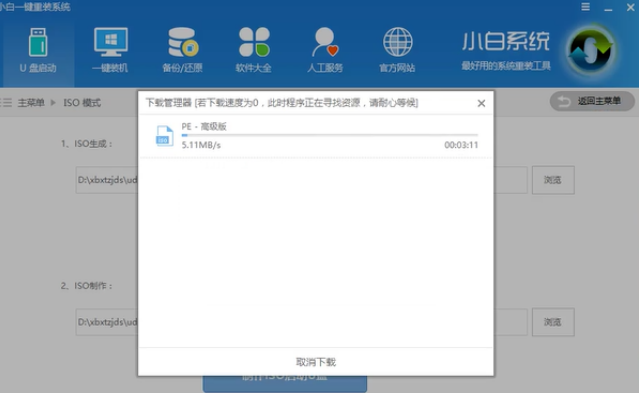Focus the ISO生成 path input field
Image resolution: width=639 pixels, height=393 pixels.
[302, 180]
